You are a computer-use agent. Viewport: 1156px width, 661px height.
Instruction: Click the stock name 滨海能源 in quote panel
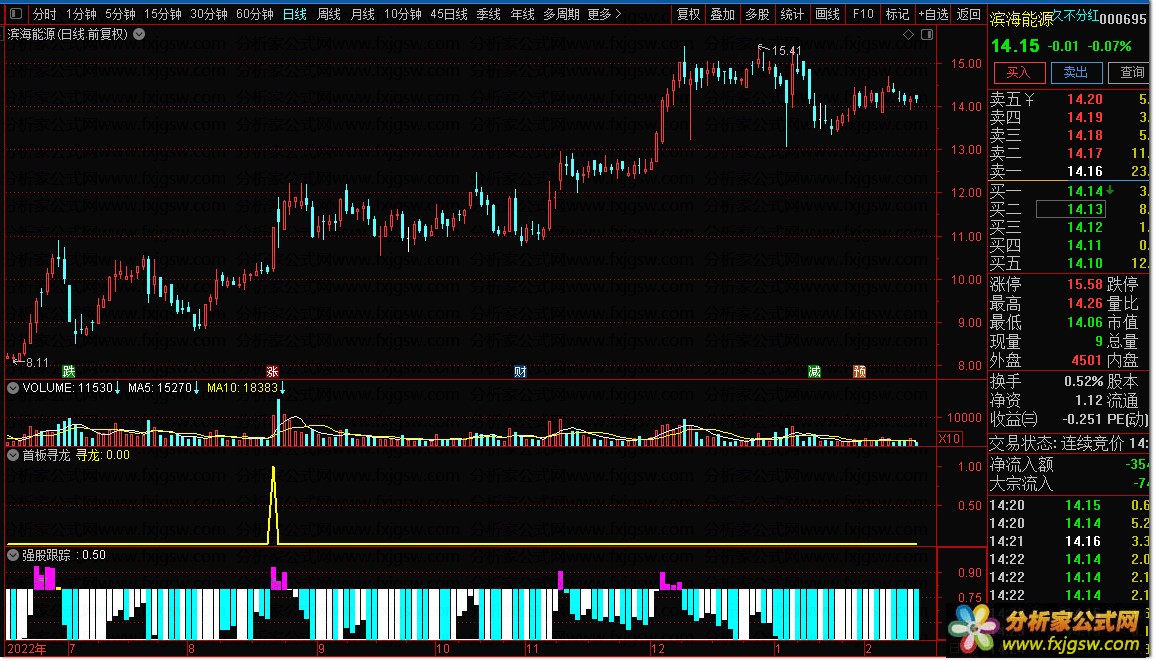click(x=1022, y=19)
